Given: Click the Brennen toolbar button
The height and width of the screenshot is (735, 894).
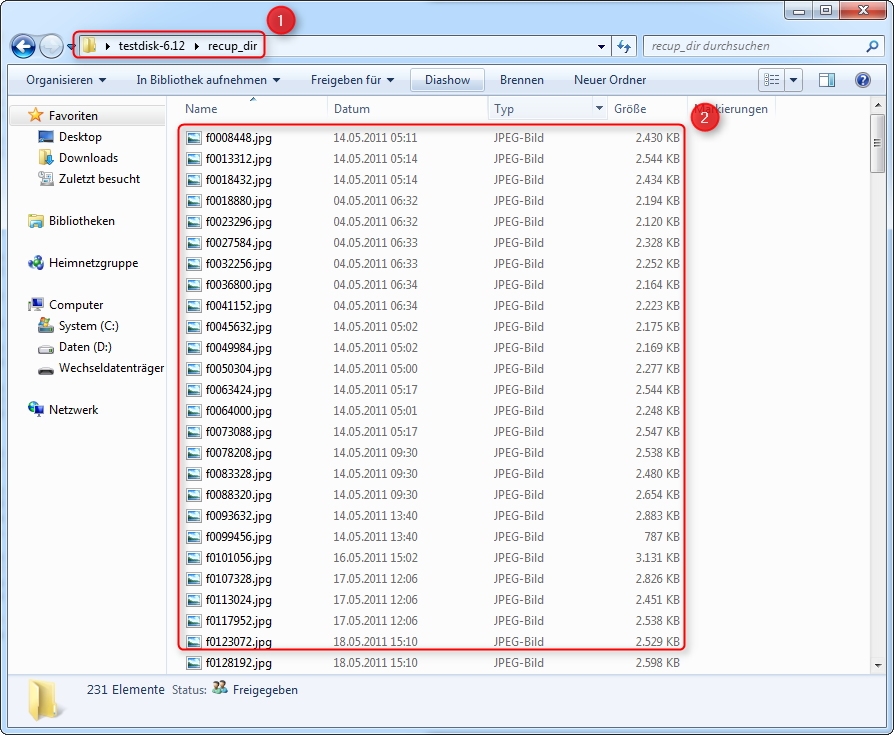Looking at the screenshot, I should point(522,80).
